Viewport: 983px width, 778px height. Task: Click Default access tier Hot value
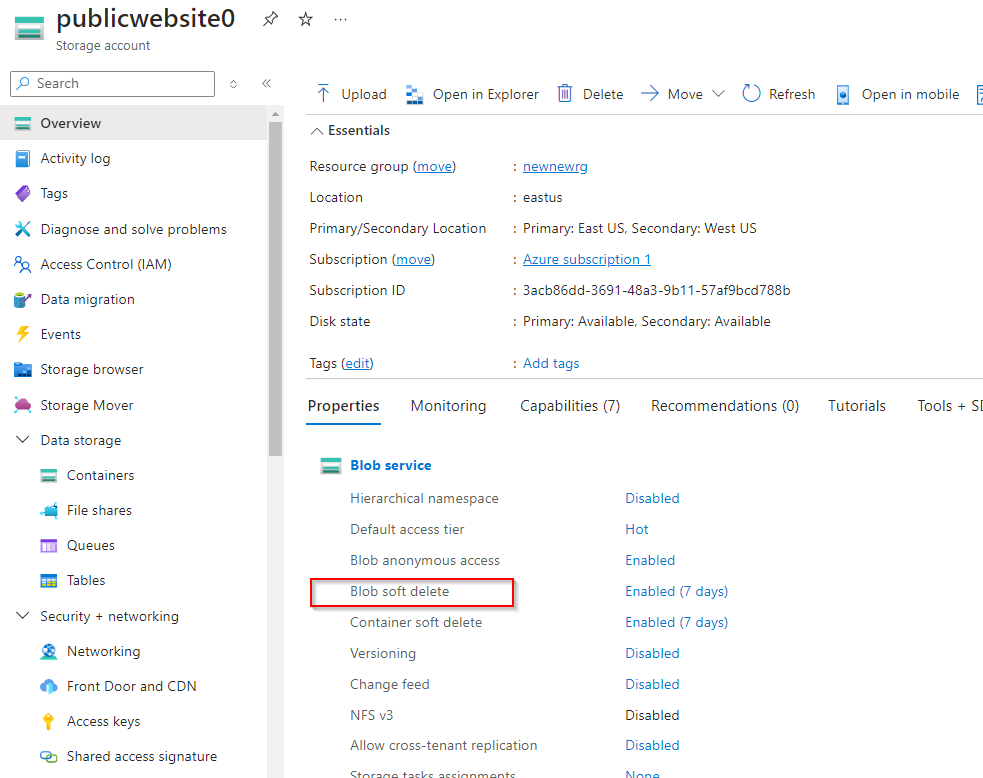point(636,529)
